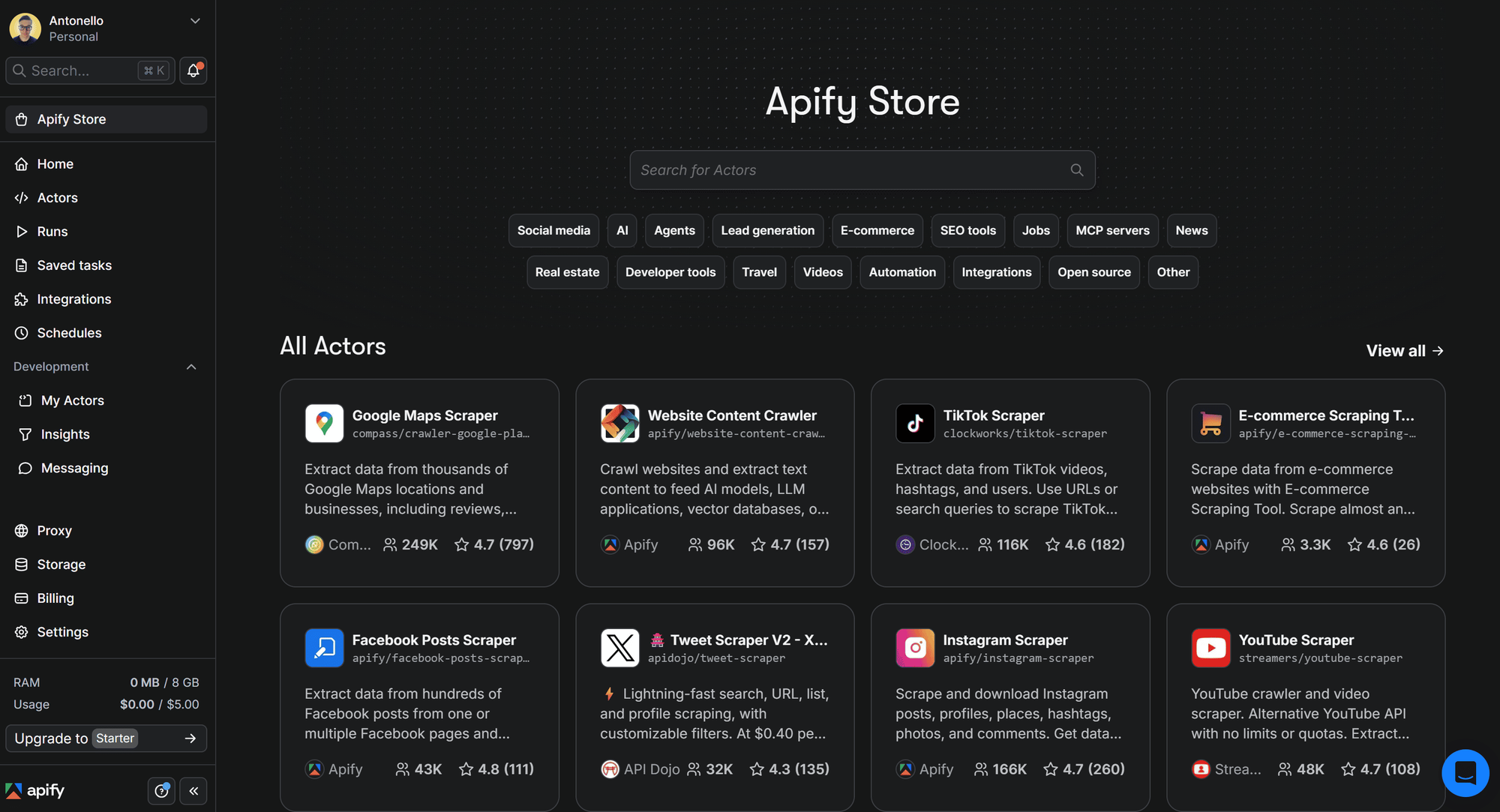Open the notifications bell icon

(x=193, y=70)
